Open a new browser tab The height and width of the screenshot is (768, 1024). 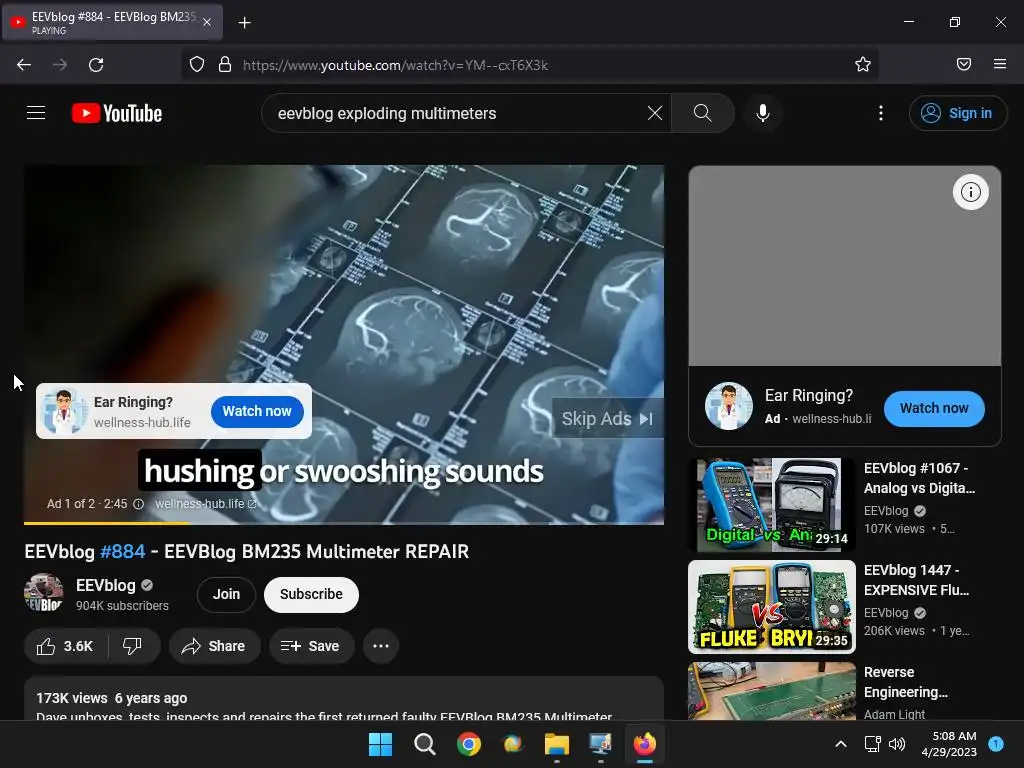click(244, 23)
